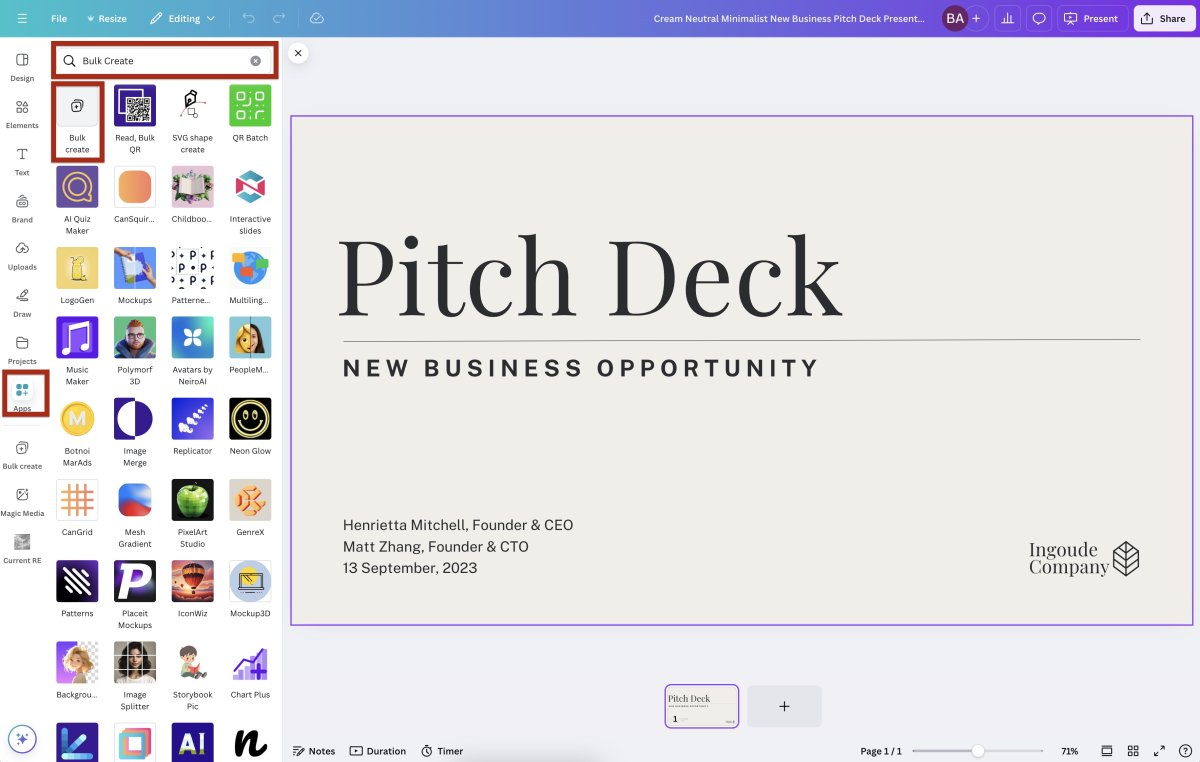Viewport: 1200px width, 762px height.
Task: Adjust the zoom level slider
Action: (x=978, y=751)
